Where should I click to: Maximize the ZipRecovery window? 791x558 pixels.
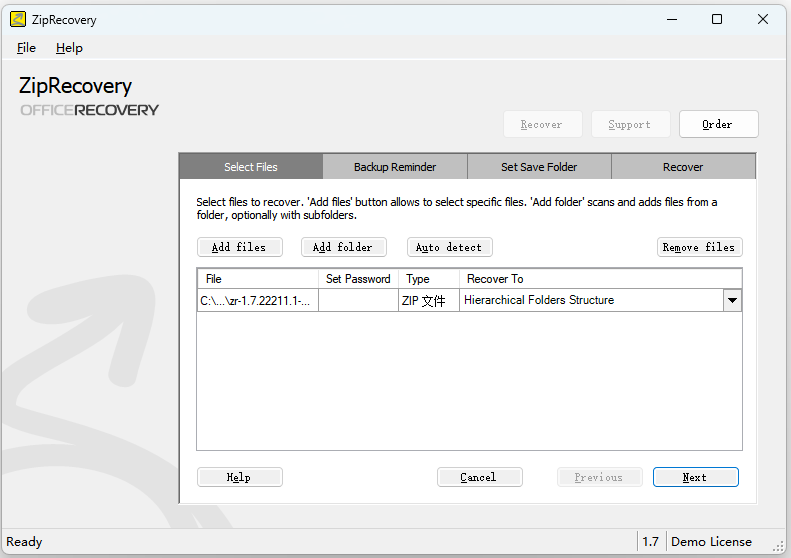tap(717, 20)
